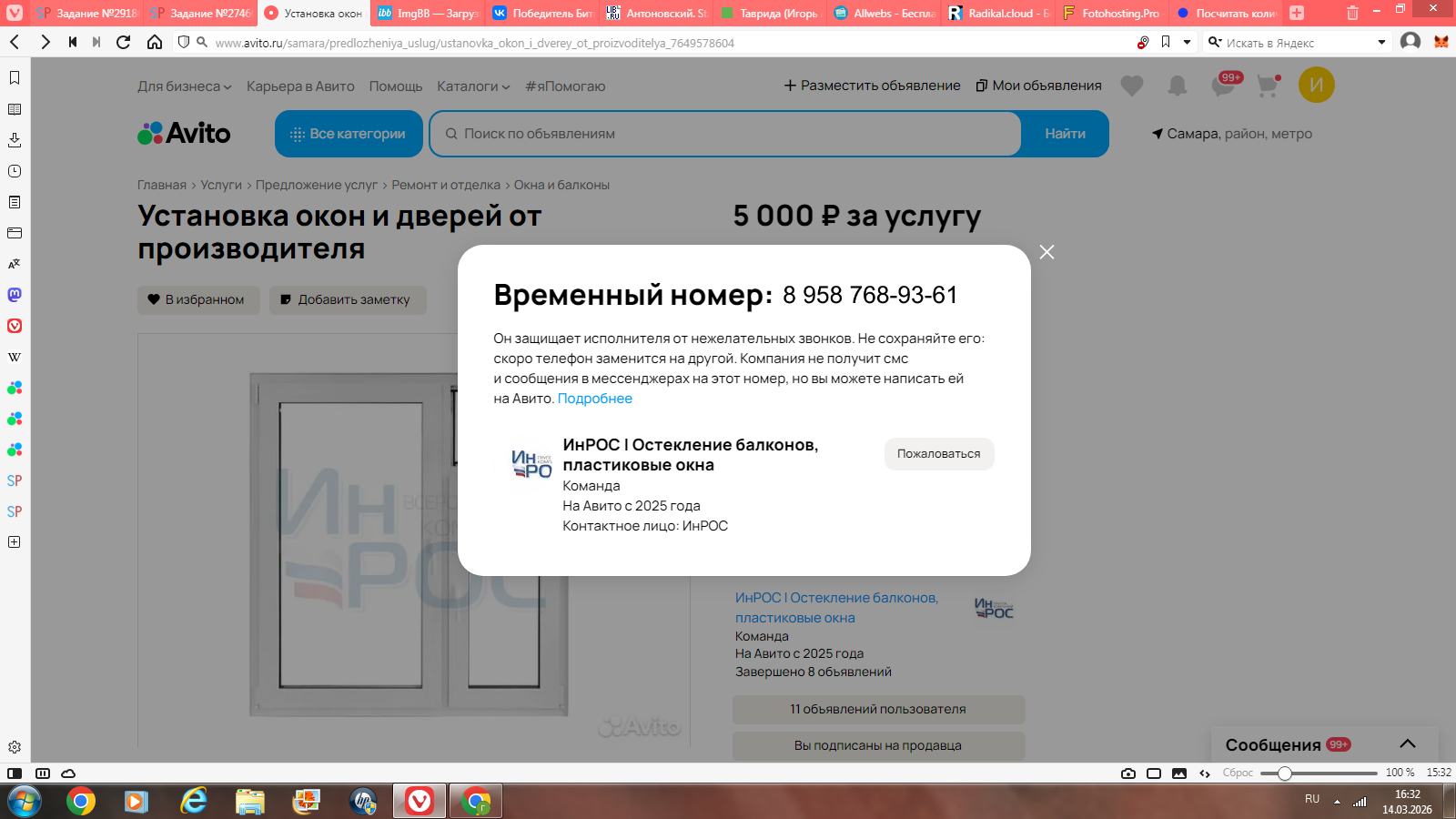Viewport: 1456px width, 819px height.
Task: Focus 'Поиск по объявлениям' search field
Action: tap(726, 134)
